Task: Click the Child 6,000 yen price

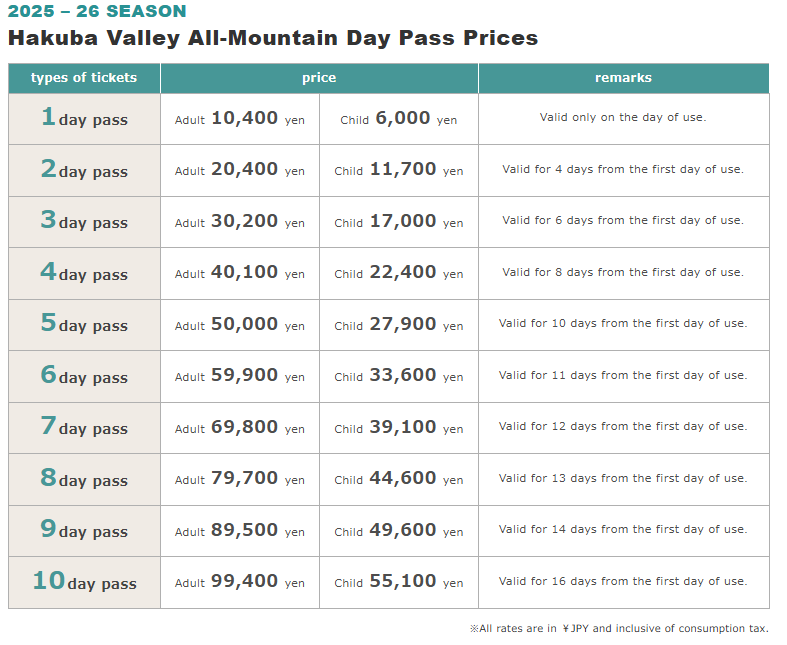Action: click(x=398, y=118)
